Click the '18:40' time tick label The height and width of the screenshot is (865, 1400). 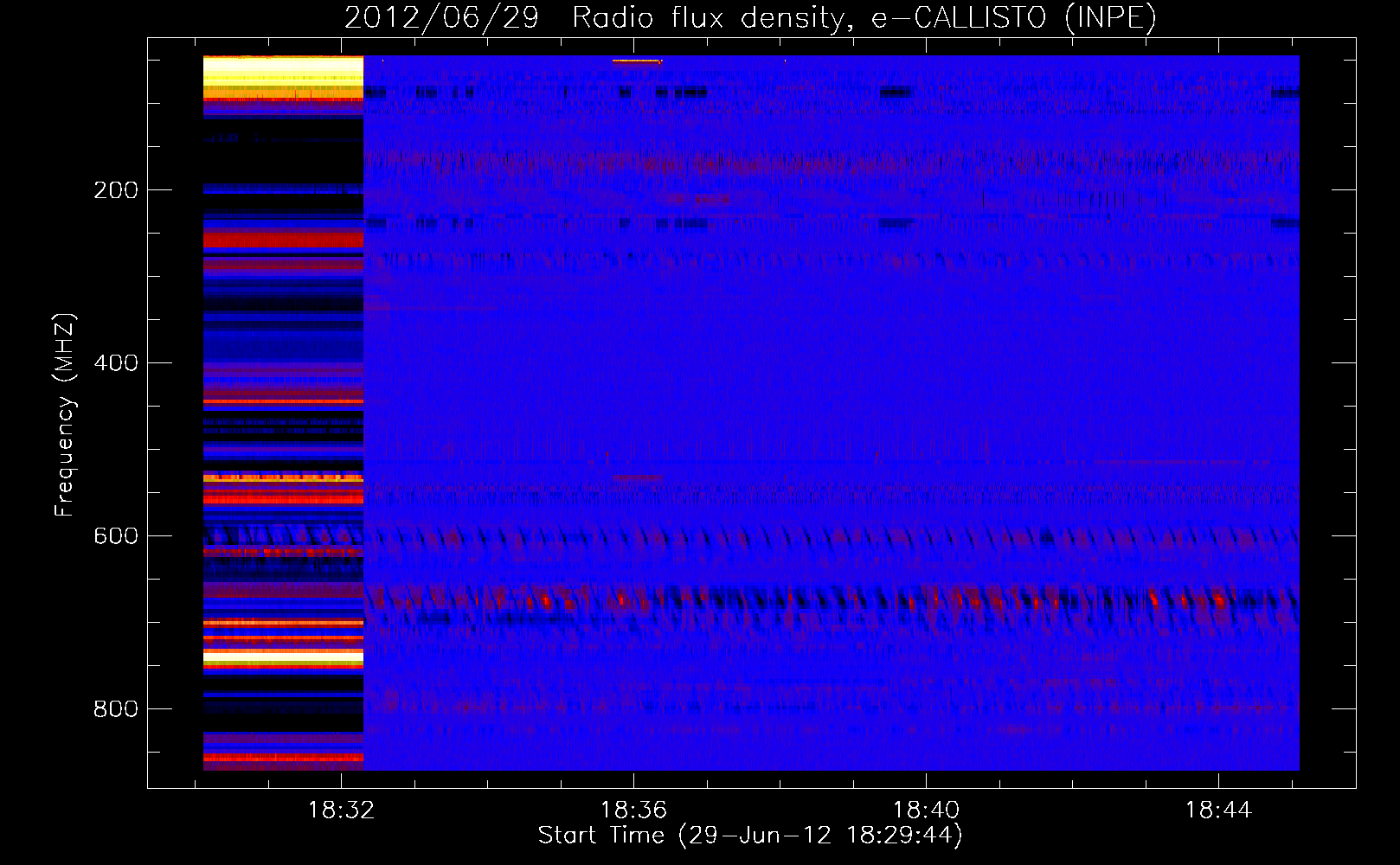[926, 811]
